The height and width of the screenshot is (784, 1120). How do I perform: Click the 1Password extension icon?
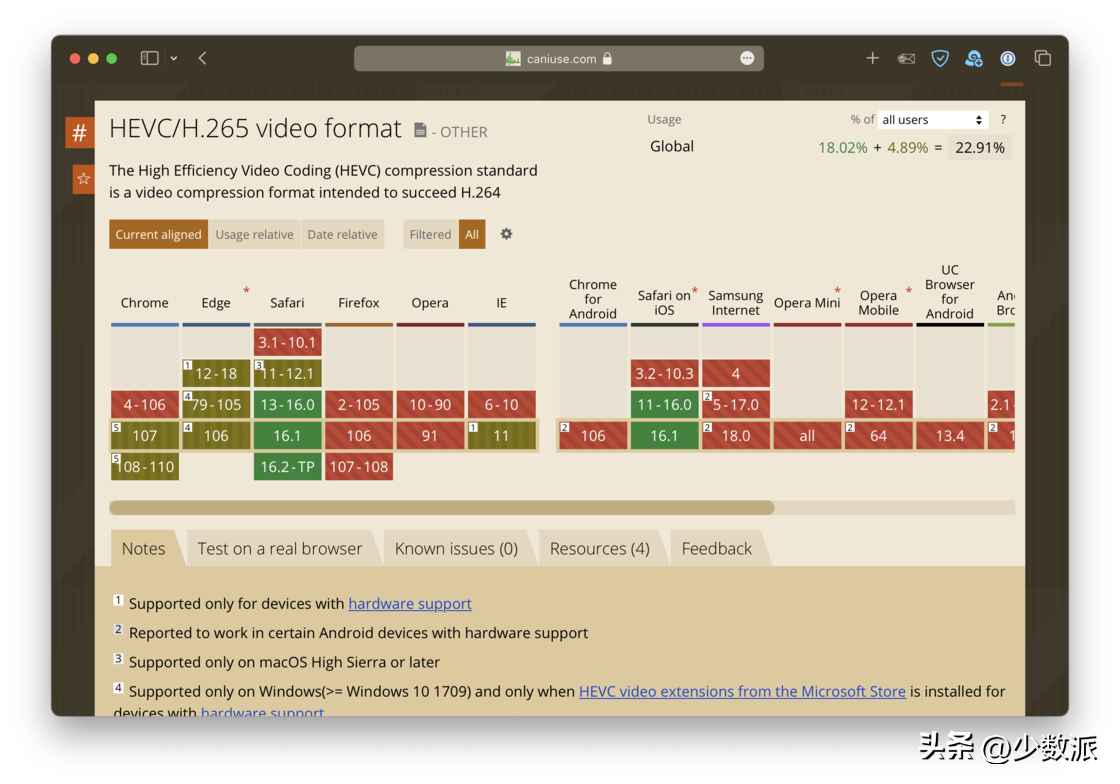(x=1008, y=58)
